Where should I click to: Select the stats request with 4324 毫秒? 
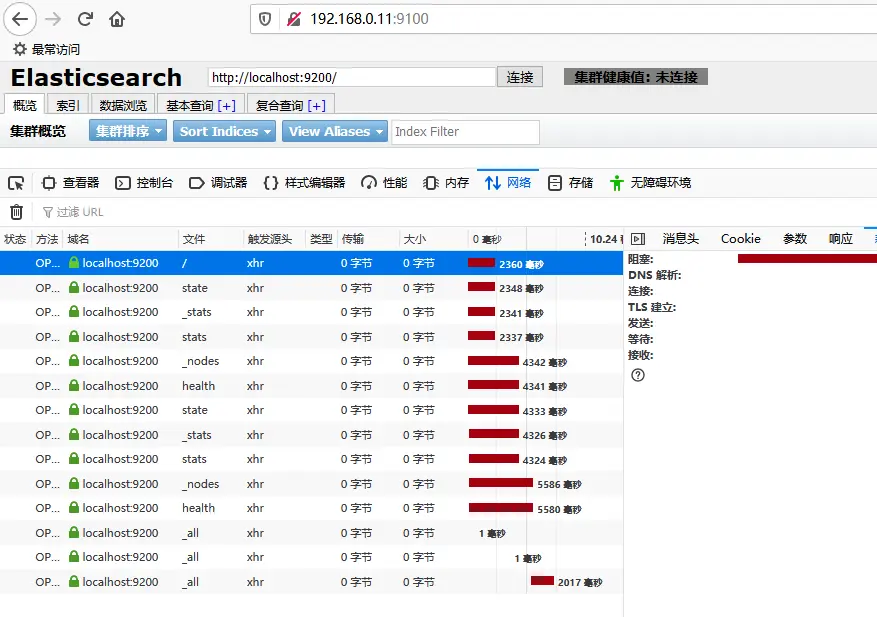pyautogui.click(x=312, y=459)
